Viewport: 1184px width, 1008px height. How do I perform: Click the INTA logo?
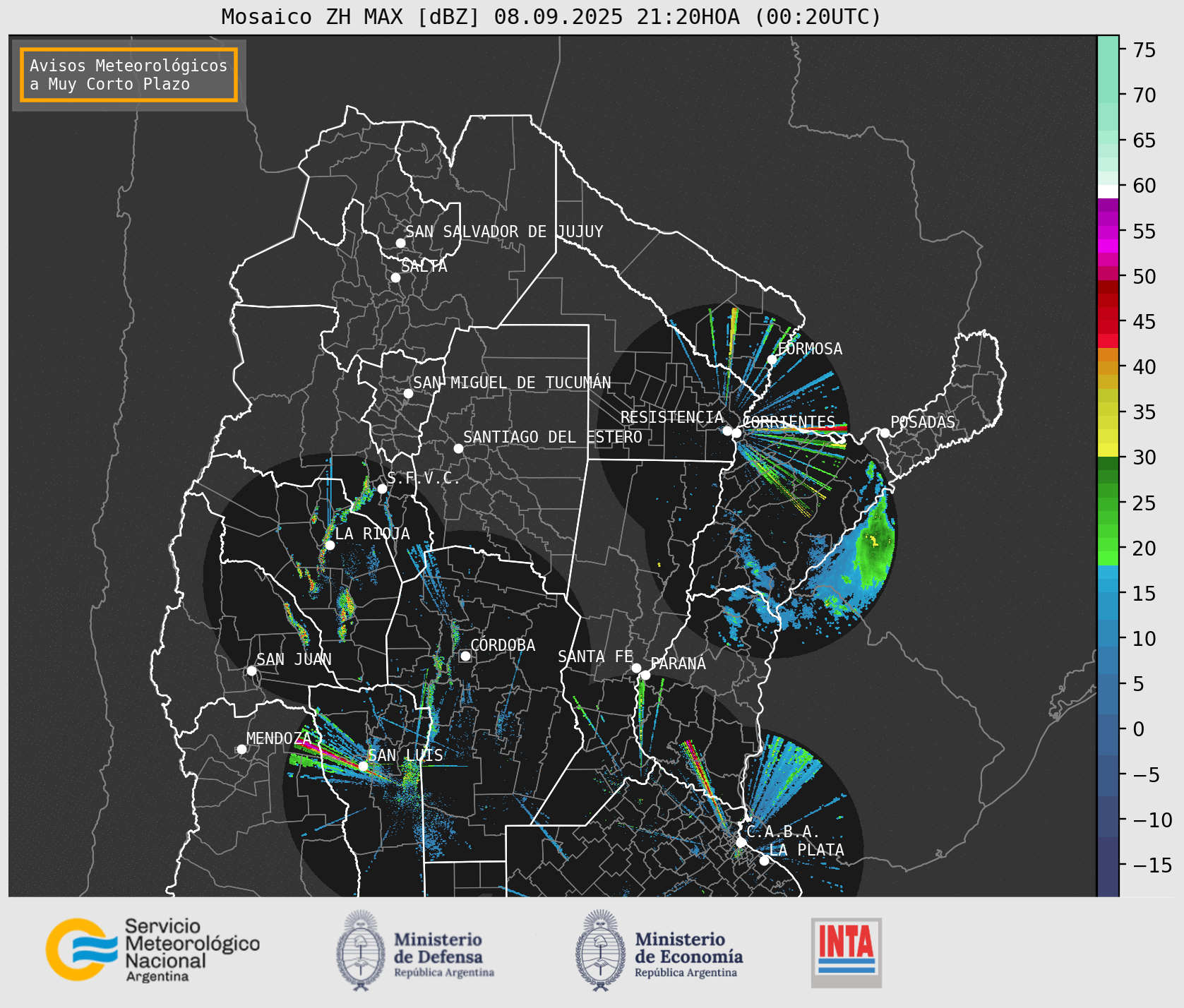pyautogui.click(x=847, y=952)
